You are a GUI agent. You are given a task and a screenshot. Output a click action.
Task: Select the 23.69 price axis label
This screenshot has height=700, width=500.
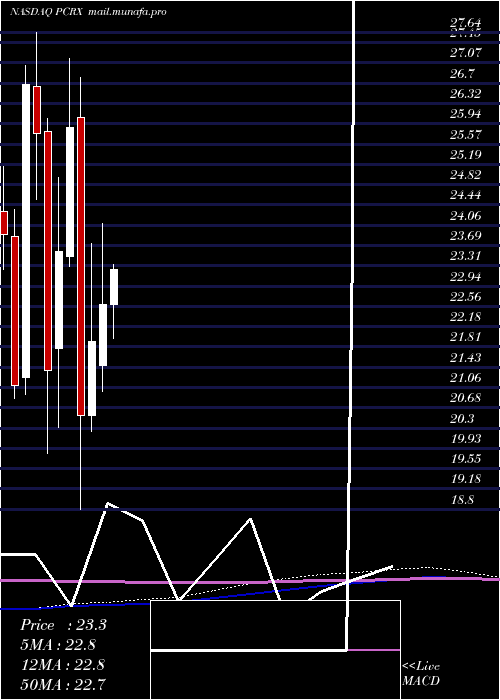click(466, 236)
